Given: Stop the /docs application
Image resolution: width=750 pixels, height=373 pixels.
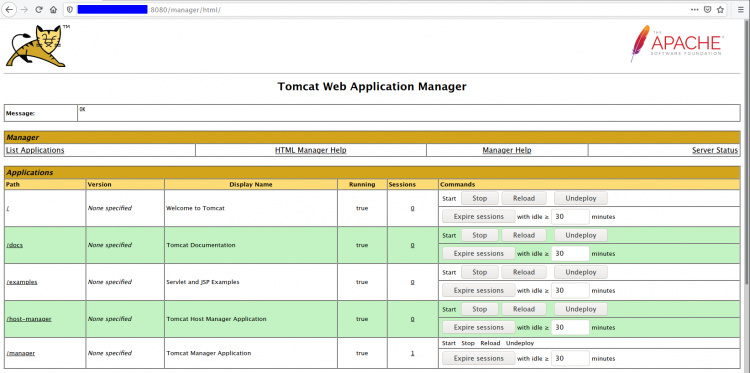Looking at the screenshot, I should (x=479, y=235).
